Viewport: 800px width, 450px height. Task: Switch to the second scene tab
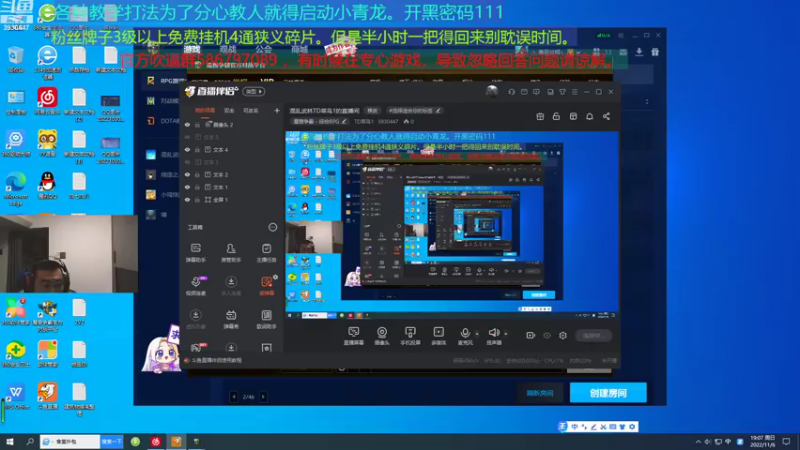229,110
